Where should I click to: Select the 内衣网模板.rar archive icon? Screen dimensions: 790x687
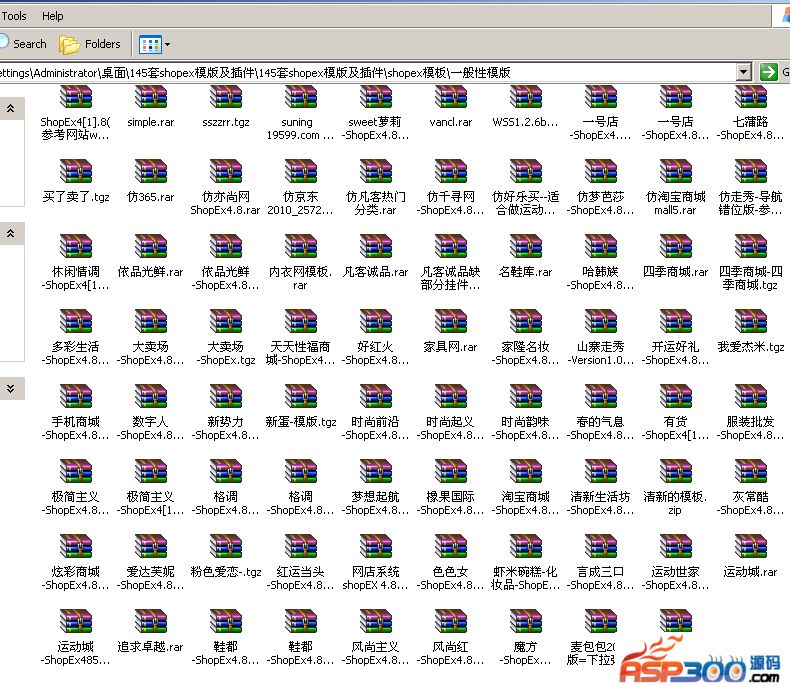pyautogui.click(x=300, y=246)
